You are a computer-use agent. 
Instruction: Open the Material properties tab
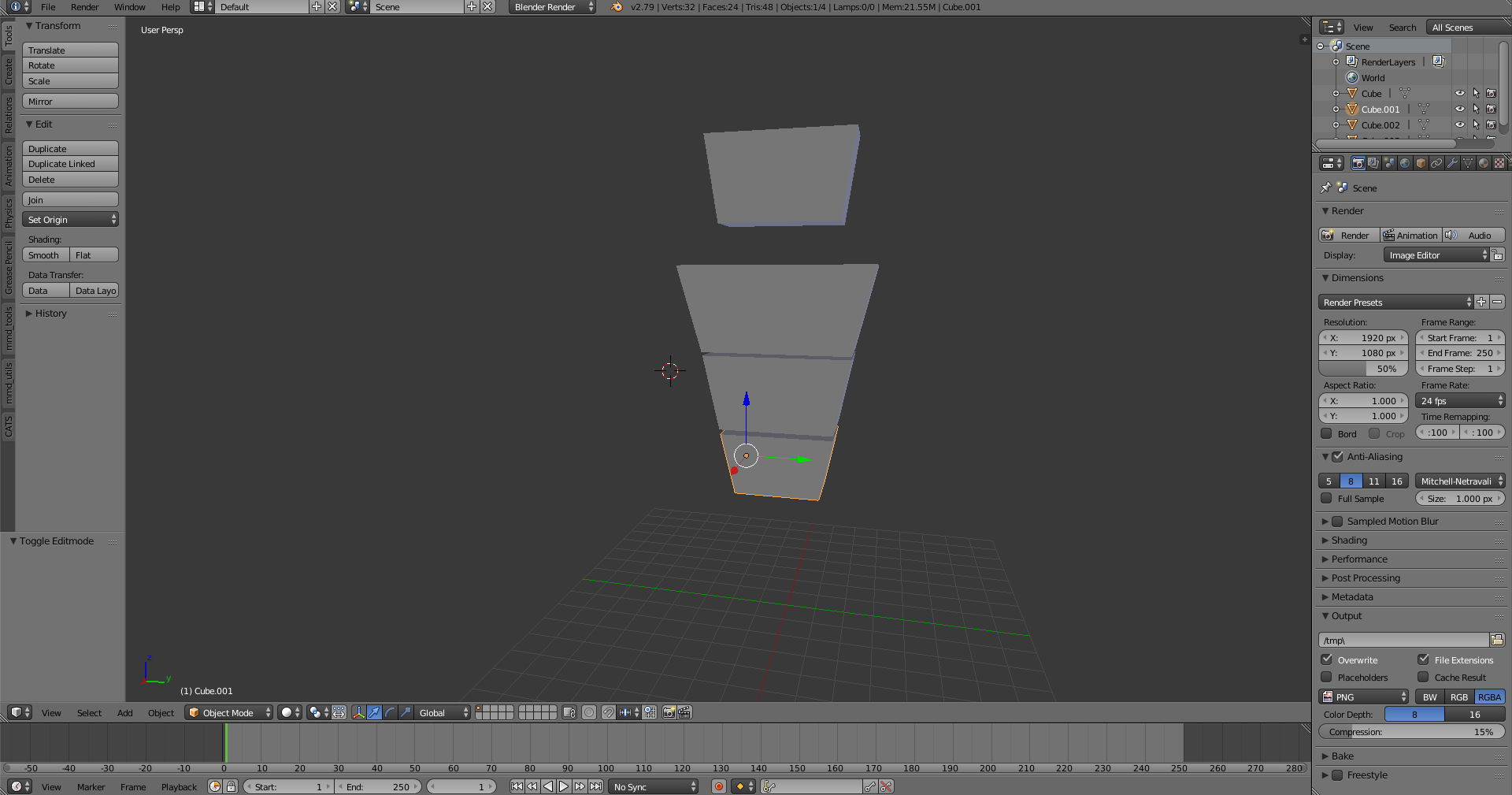1484,163
